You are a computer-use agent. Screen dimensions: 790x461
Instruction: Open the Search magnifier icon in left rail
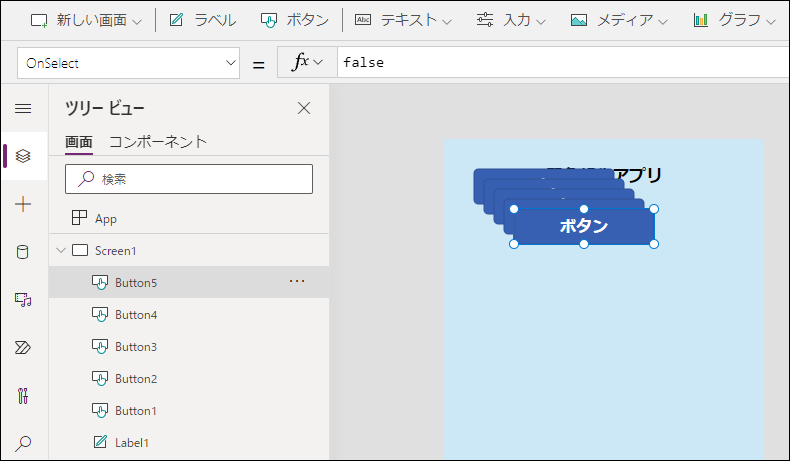(23, 443)
